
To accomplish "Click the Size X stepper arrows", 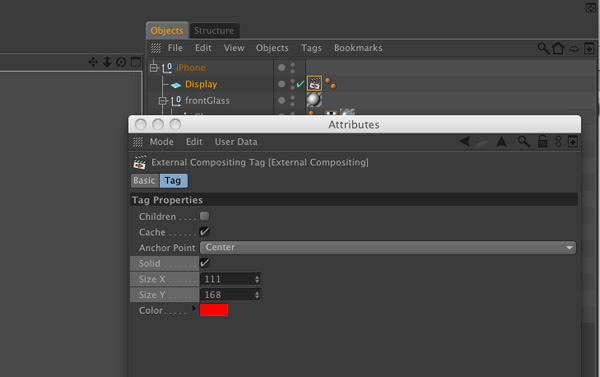I will [x=257, y=279].
